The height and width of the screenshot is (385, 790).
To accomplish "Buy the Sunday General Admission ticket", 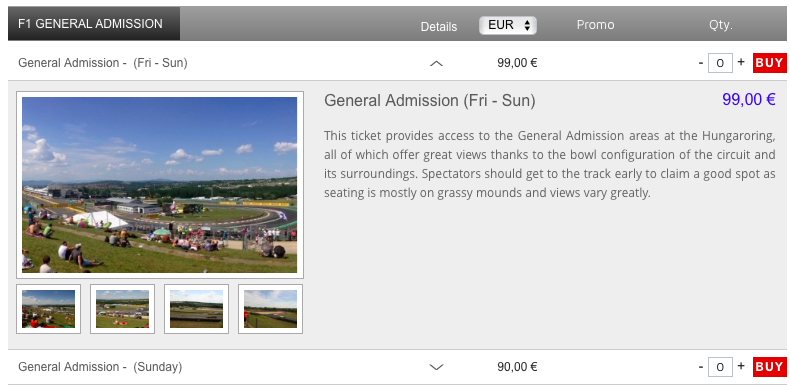I will click(769, 367).
